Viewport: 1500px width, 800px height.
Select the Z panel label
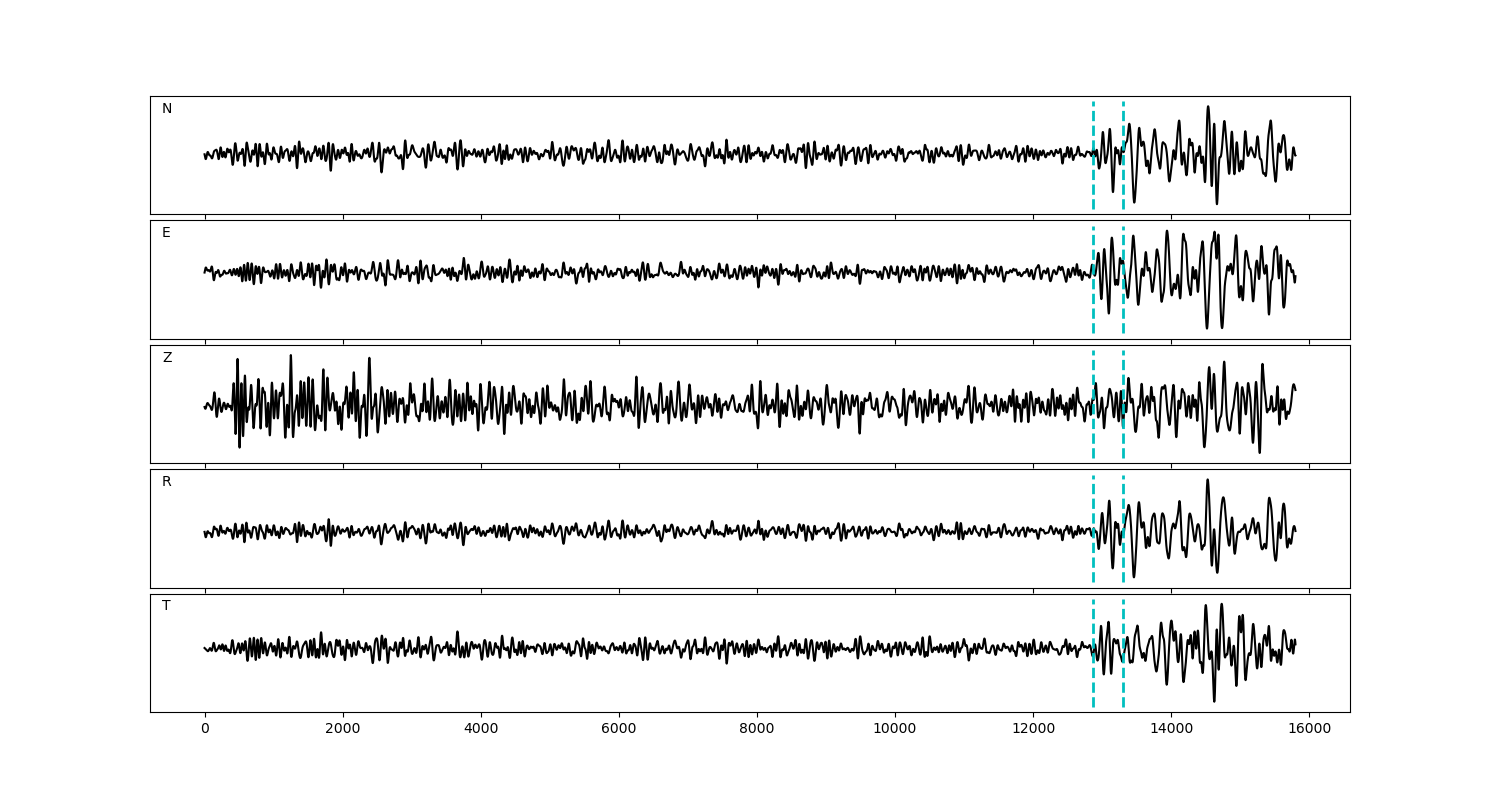[x=167, y=358]
